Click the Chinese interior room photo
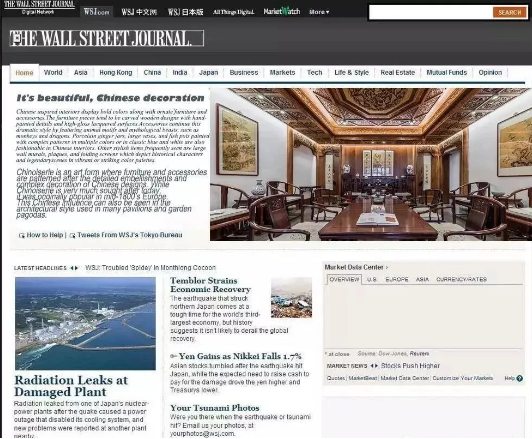Viewport: 532px width, 439px height. tap(371, 164)
